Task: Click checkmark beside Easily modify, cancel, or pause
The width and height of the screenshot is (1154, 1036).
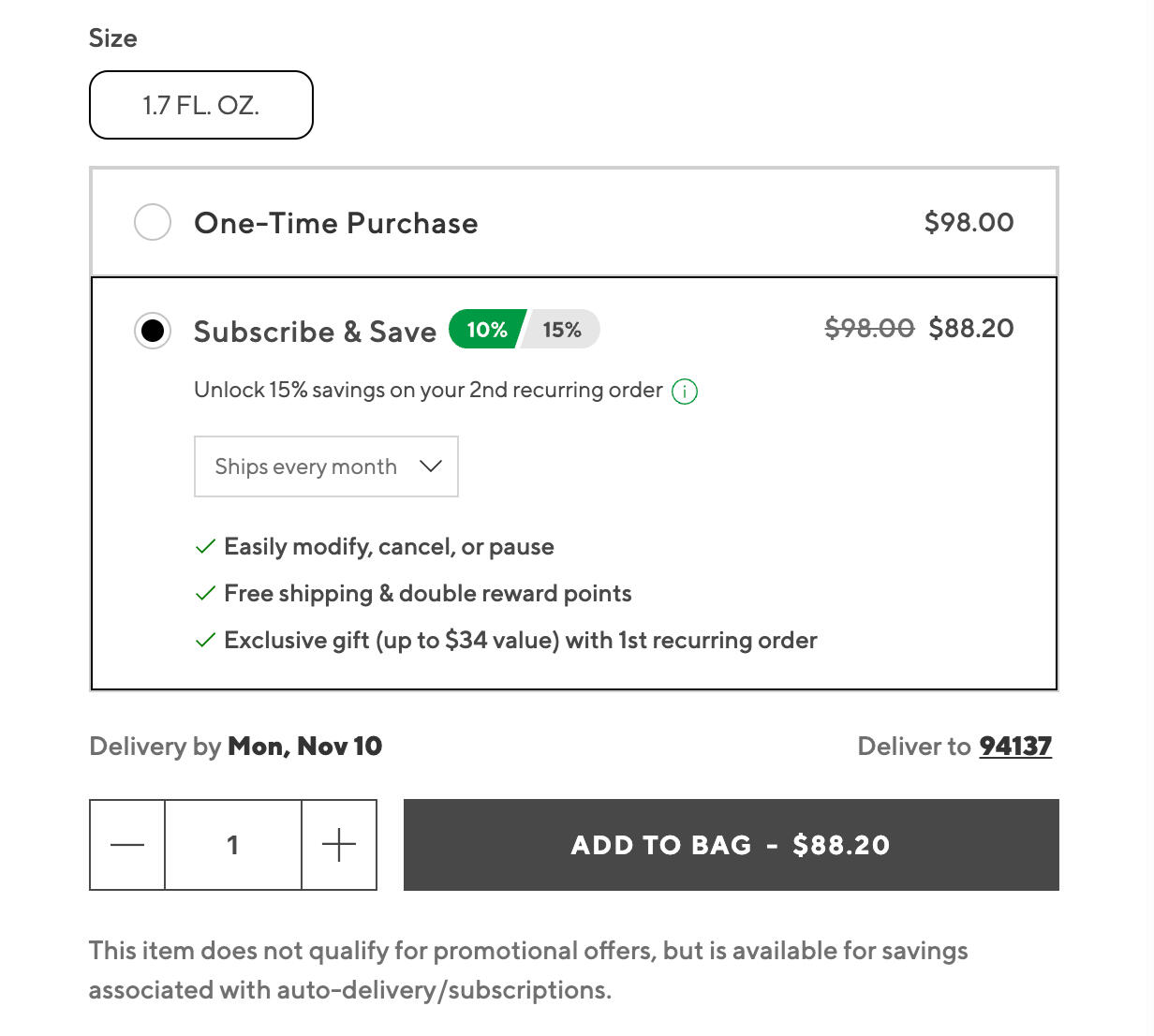Action: coord(205,547)
